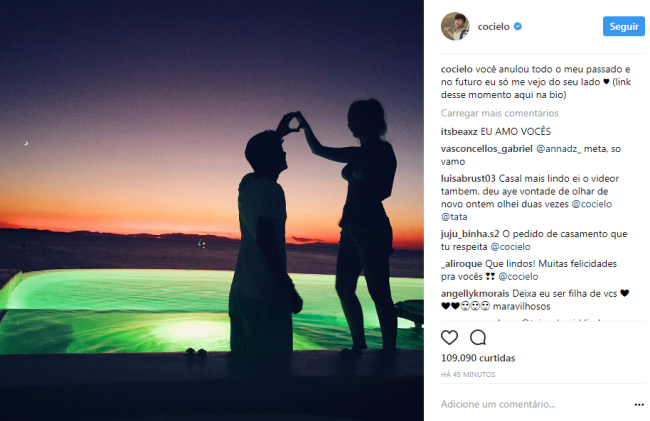Expand Carregar mais comentários
The height and width of the screenshot is (421, 650).
pos(500,113)
